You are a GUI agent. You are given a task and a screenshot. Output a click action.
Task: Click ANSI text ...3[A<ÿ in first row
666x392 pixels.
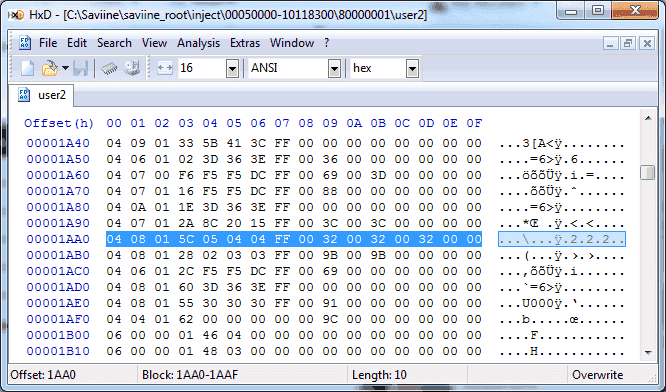coord(530,144)
